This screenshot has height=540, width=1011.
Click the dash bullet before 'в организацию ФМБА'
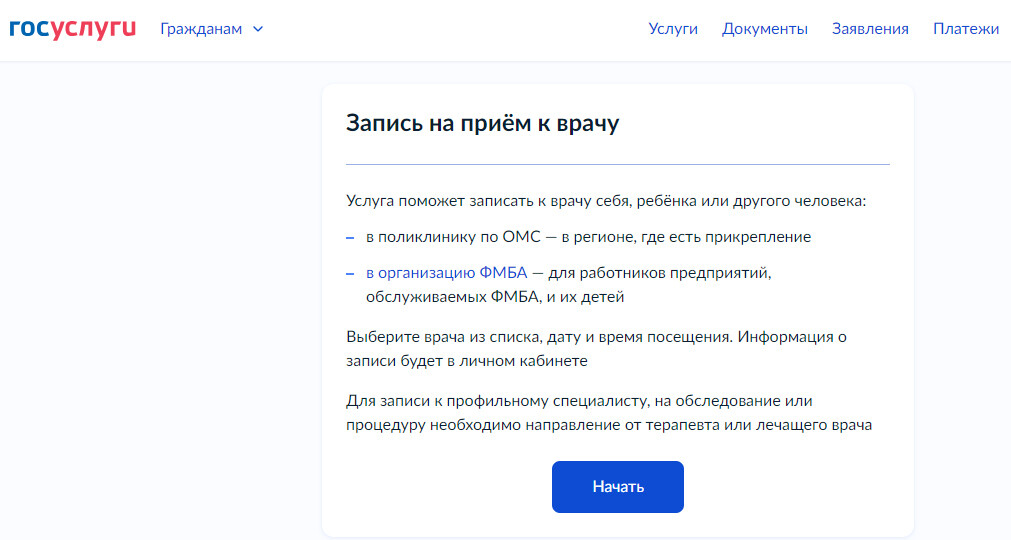[350, 273]
